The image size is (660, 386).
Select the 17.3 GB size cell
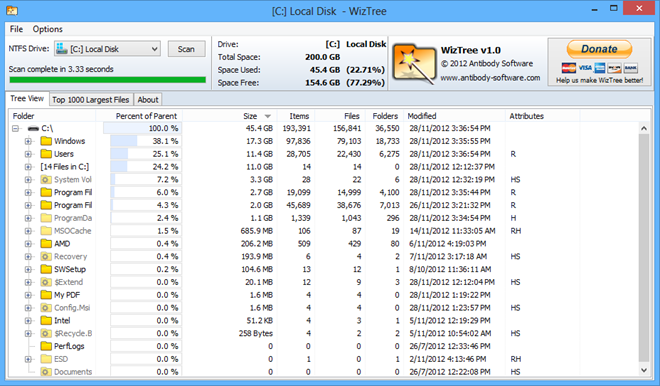[259, 141]
